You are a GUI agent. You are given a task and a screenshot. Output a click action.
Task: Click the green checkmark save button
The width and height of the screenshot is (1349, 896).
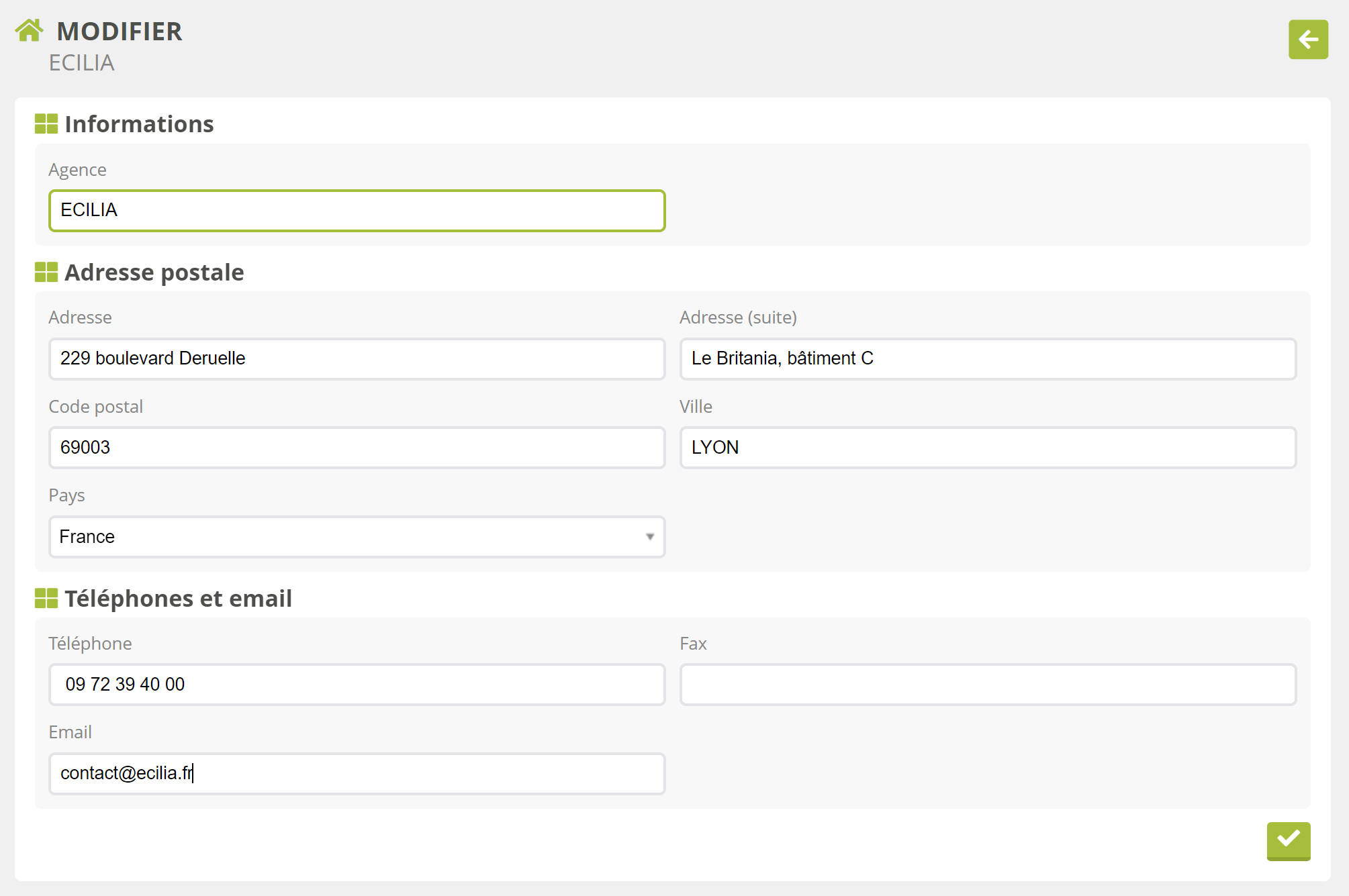[x=1288, y=840]
